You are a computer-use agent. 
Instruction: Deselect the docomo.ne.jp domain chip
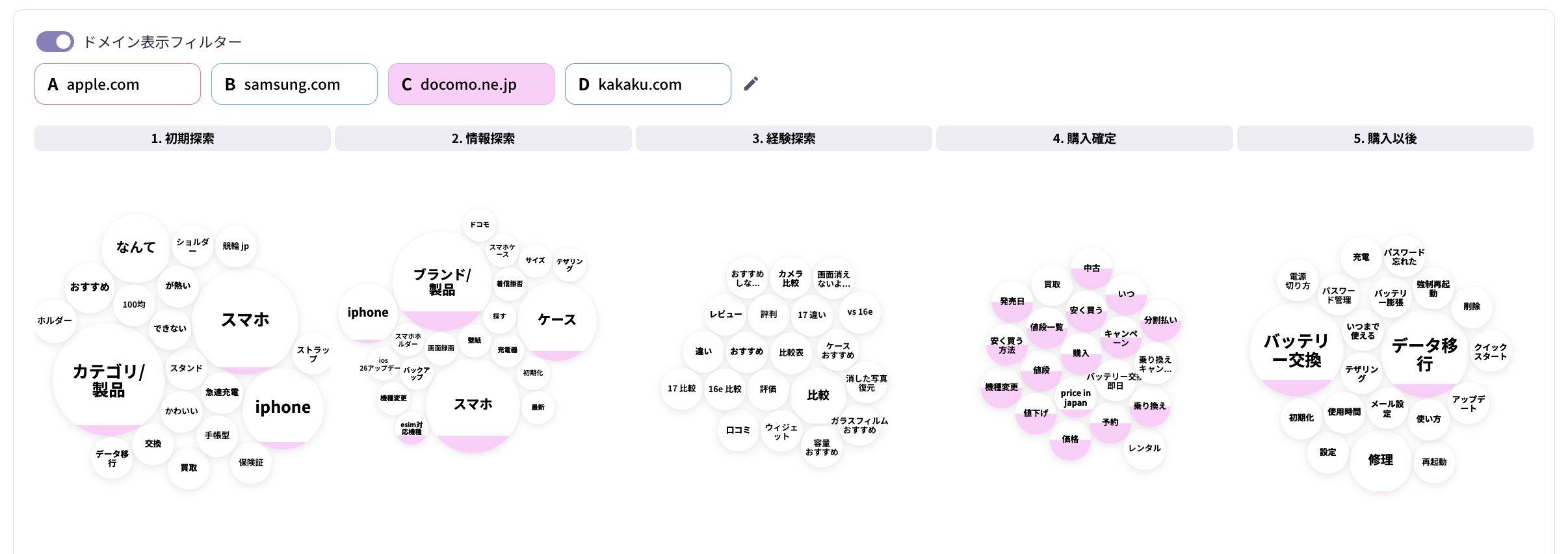471,84
